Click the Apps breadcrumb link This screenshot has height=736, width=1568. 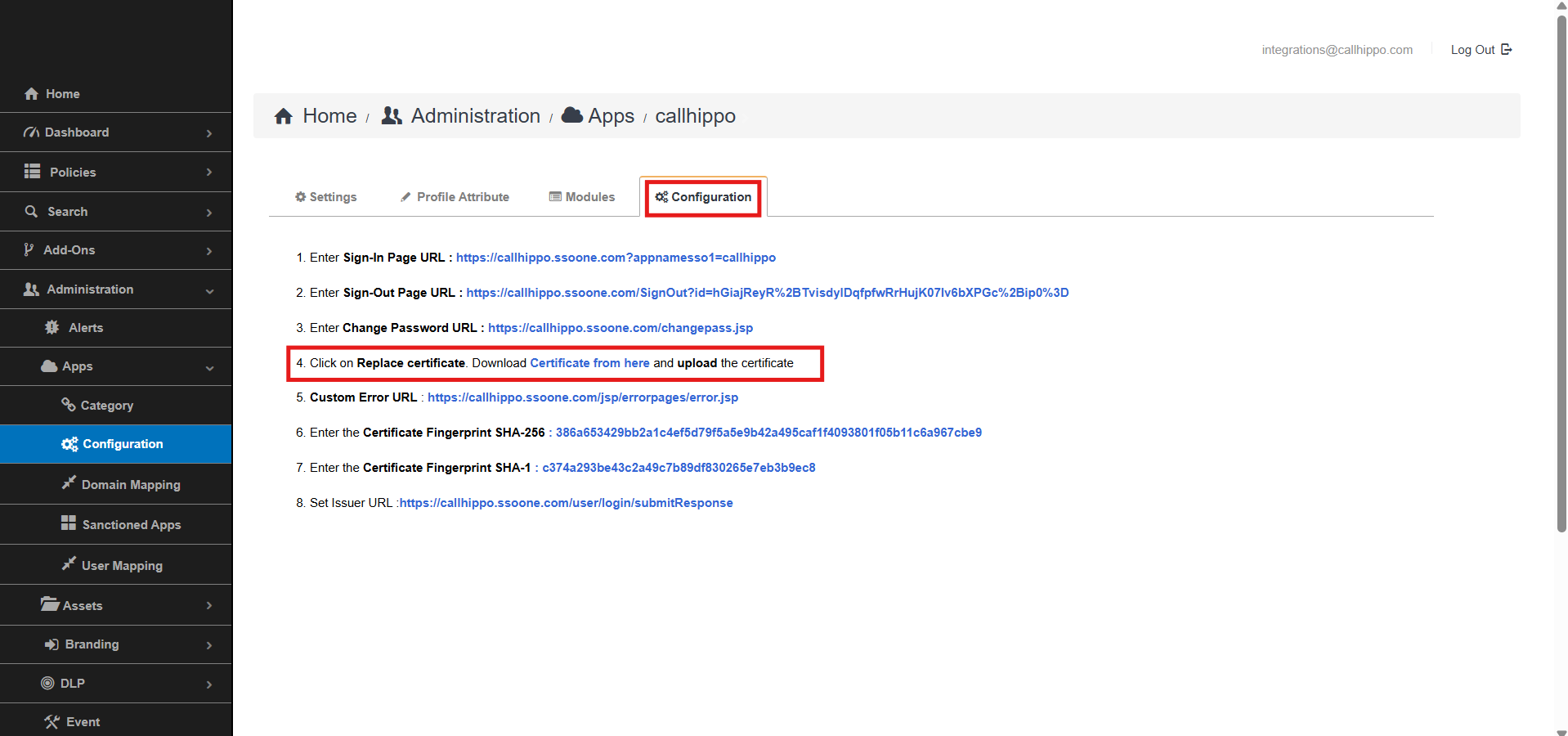coord(611,116)
